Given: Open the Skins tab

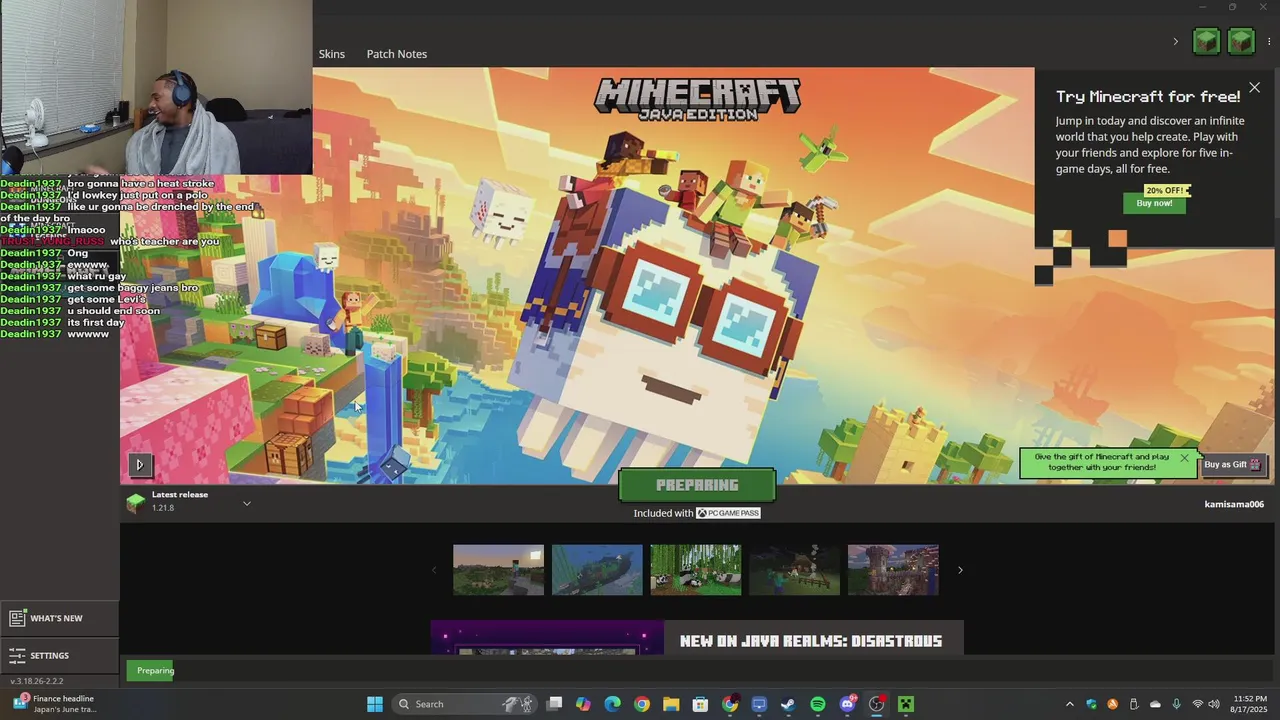Looking at the screenshot, I should click(331, 54).
